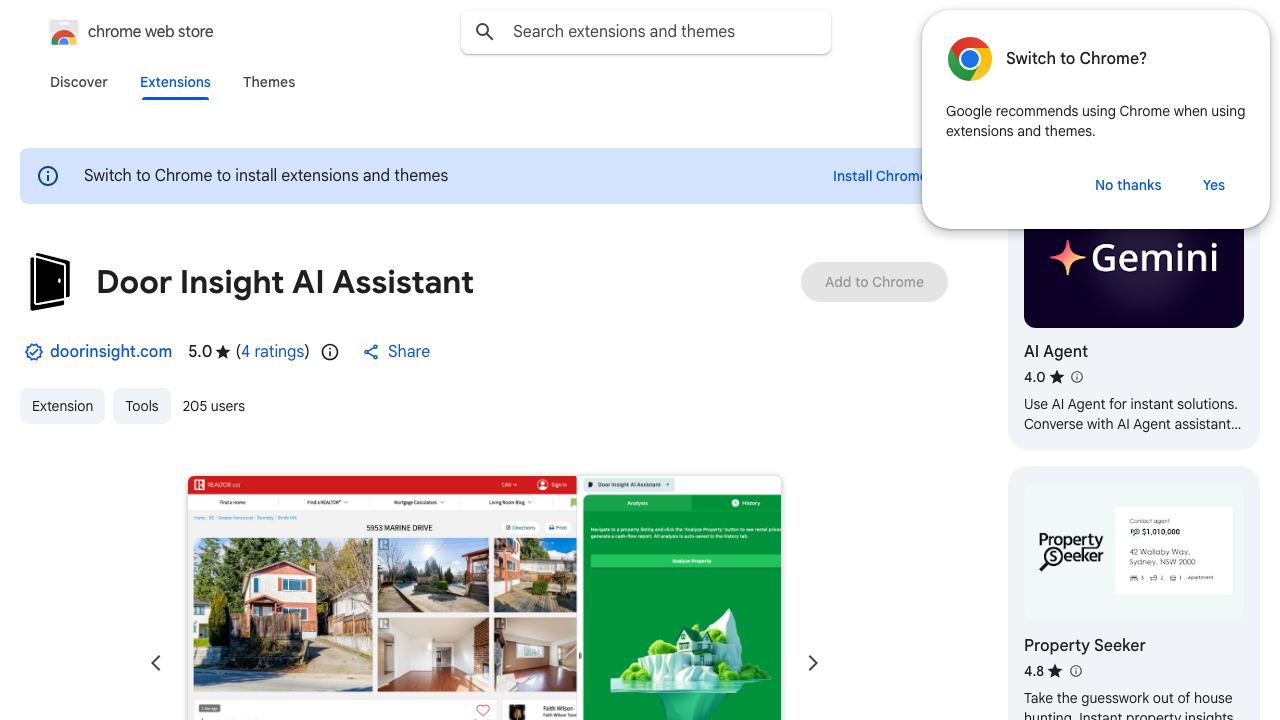Viewport: 1280px width, 720px height.
Task: Click the '205 users' text
Action: [x=214, y=406]
